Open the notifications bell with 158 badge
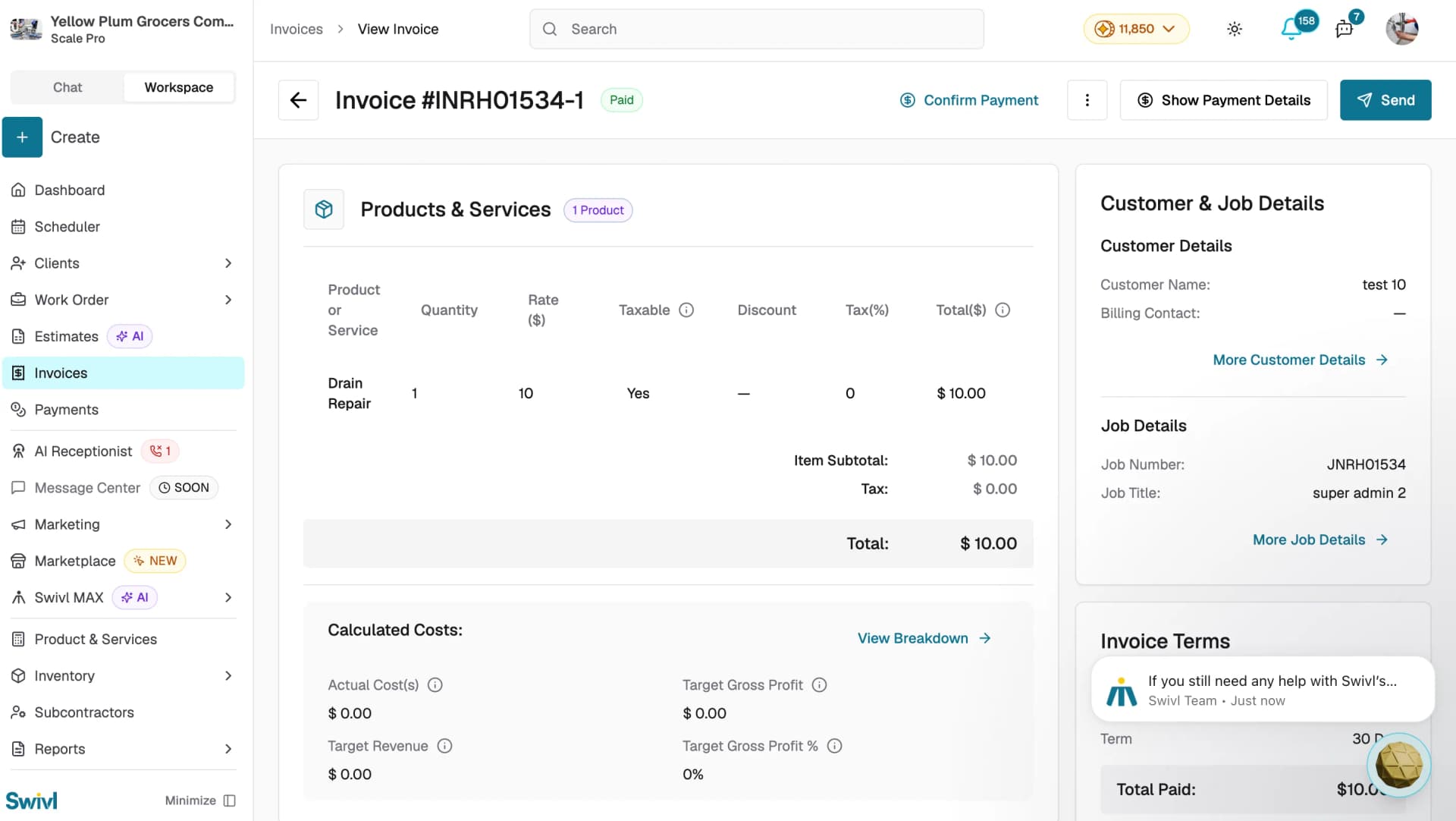The image size is (1456, 821). (1291, 29)
